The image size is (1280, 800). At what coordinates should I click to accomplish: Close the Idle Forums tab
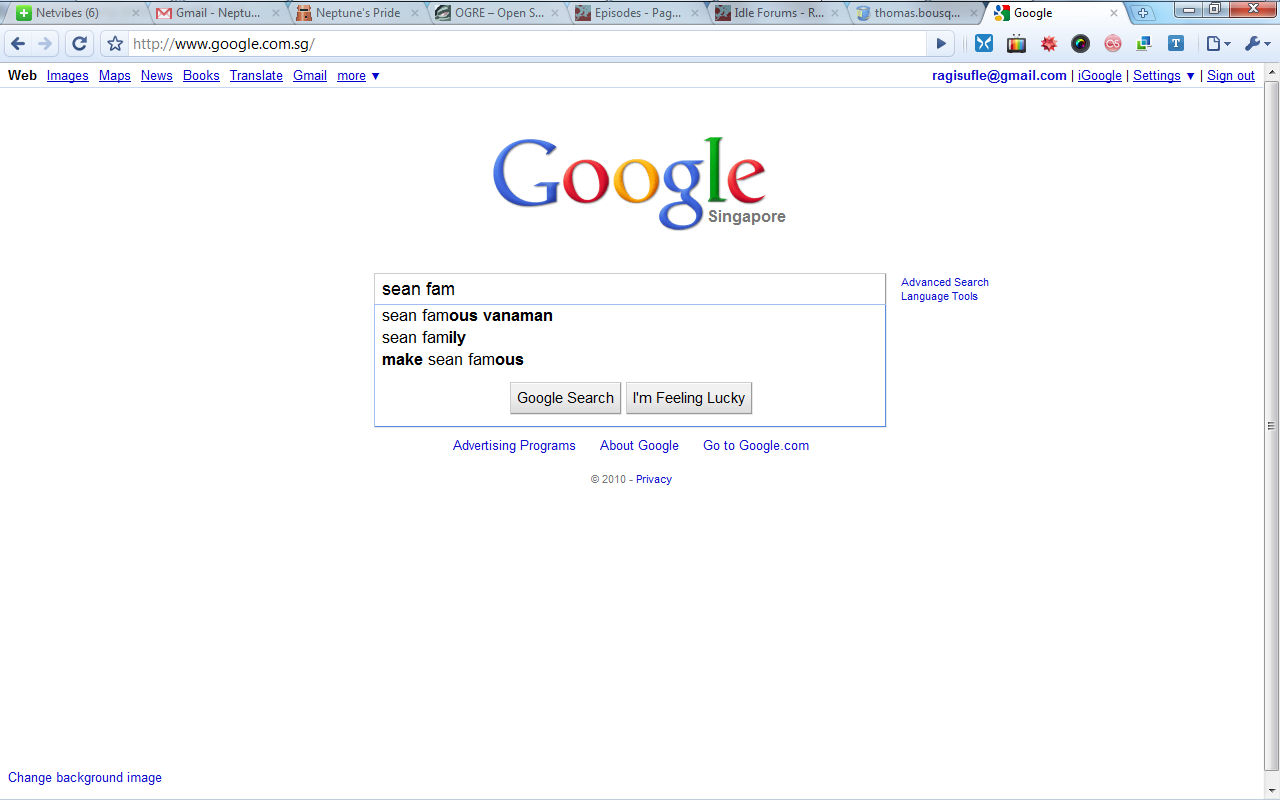(x=835, y=14)
